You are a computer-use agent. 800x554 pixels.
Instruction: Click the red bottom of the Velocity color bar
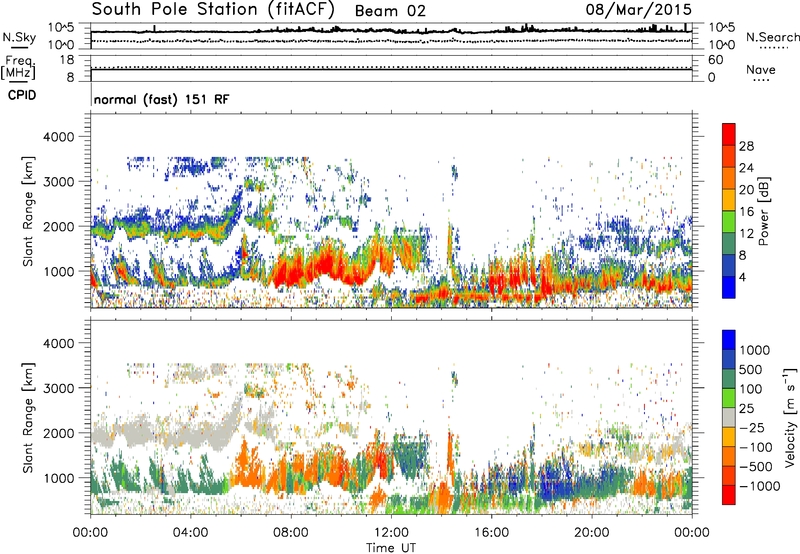[x=729, y=495]
